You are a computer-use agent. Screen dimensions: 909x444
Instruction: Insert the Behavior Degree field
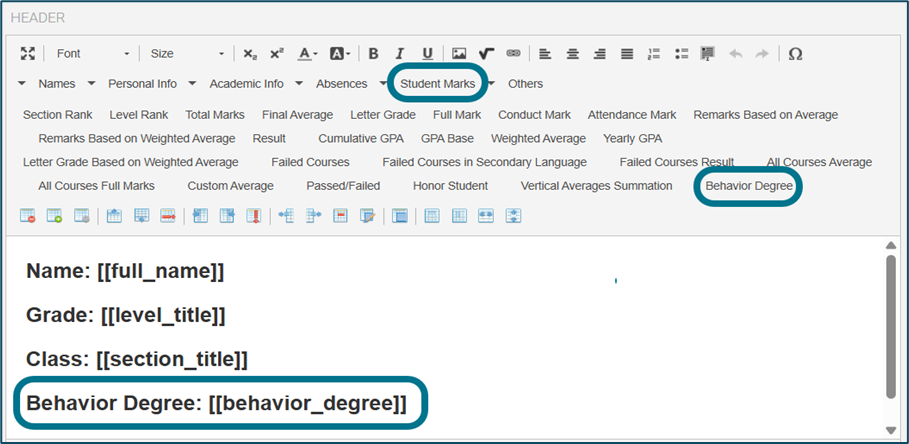click(748, 186)
